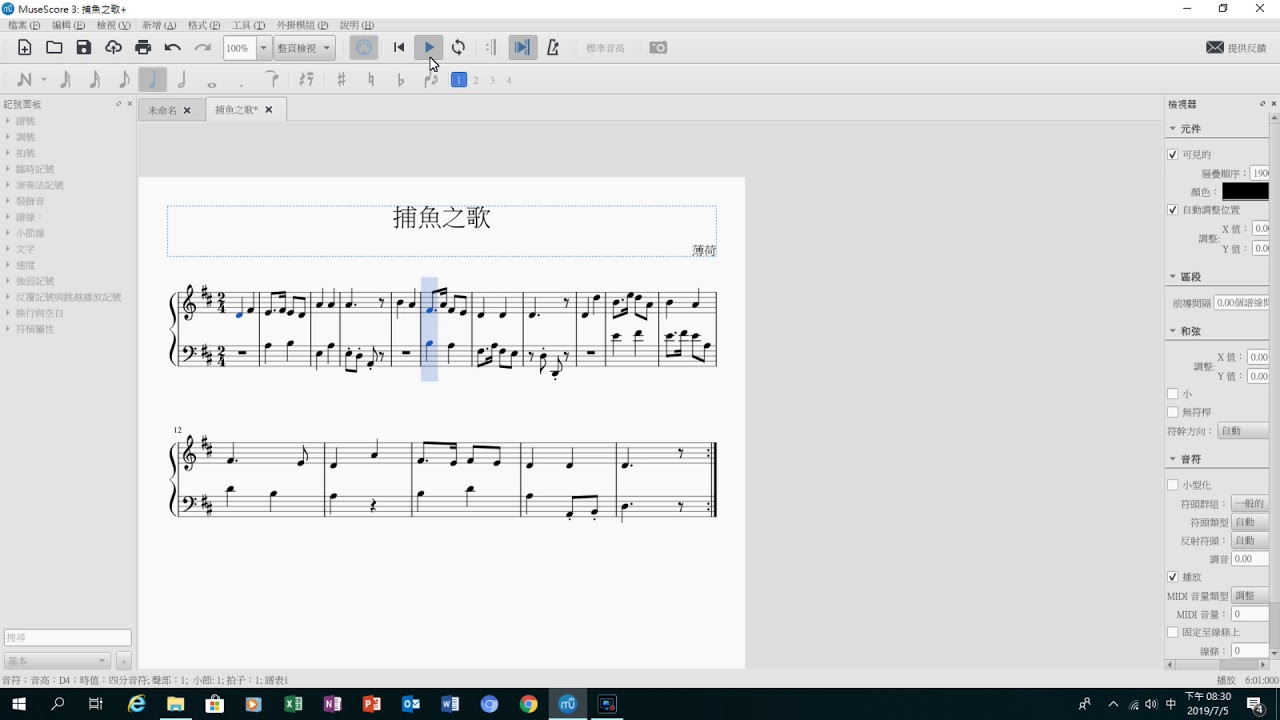Image resolution: width=1280 pixels, height=720 pixels.
Task: Open the 整頁檢視 view mode dropdown
Action: tap(304, 47)
